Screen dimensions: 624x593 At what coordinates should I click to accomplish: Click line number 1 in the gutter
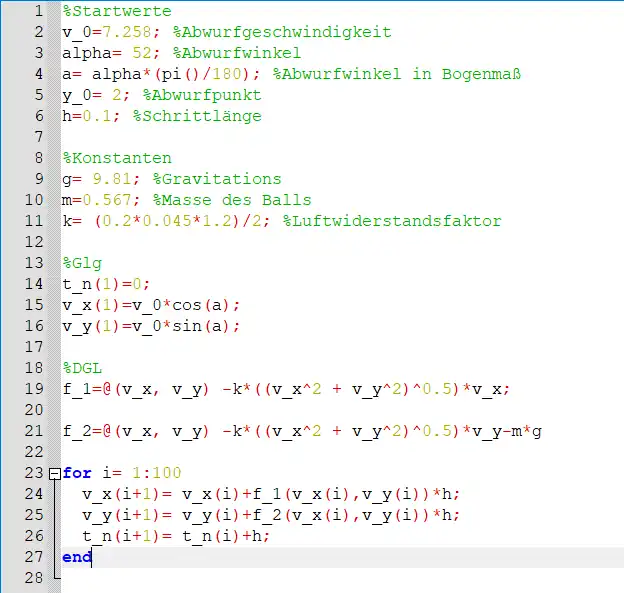click(37, 11)
